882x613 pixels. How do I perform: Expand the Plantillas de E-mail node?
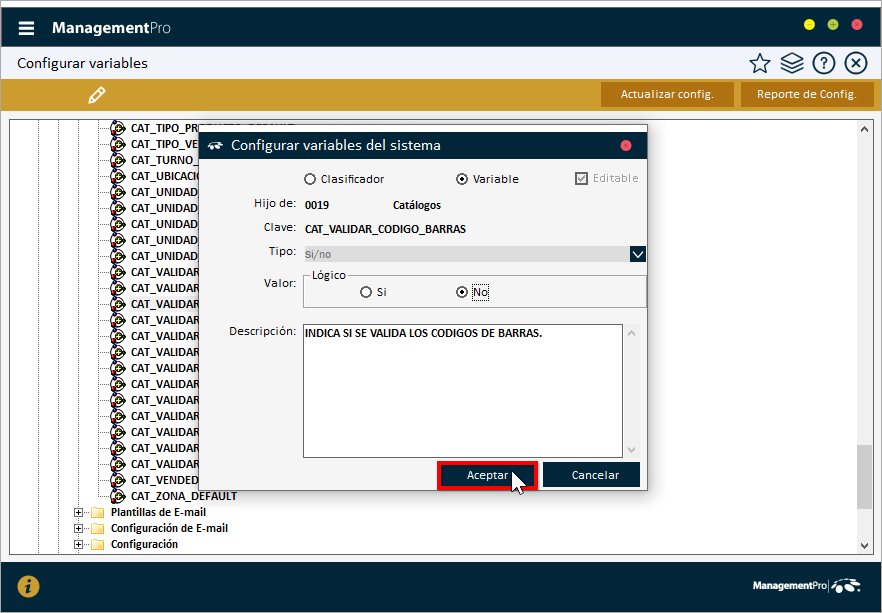(x=78, y=512)
